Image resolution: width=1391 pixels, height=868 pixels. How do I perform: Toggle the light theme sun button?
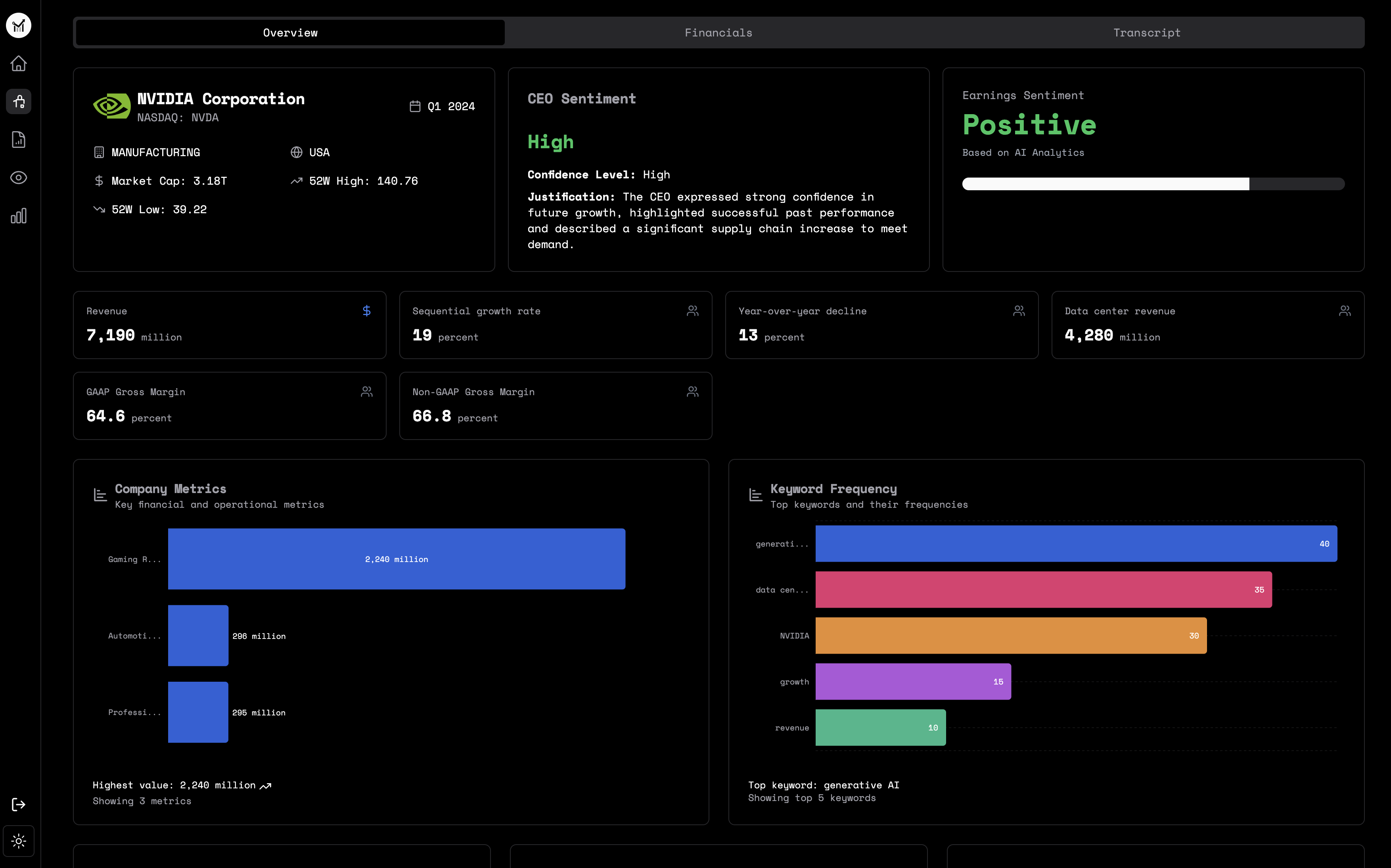pos(18,841)
